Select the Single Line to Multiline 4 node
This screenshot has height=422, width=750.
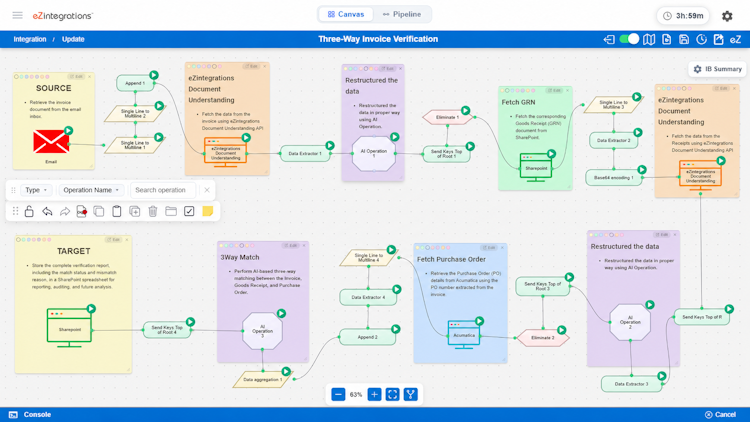pos(368,257)
